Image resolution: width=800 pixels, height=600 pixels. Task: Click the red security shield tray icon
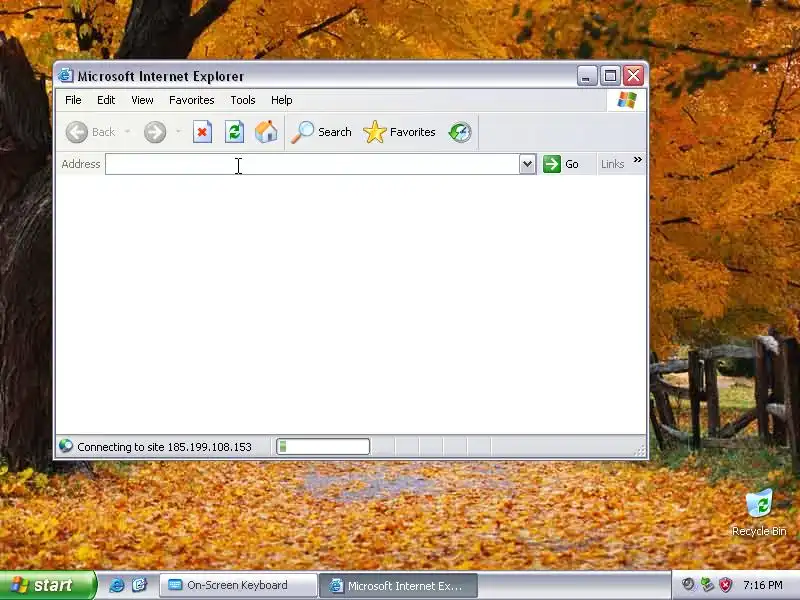[725, 585]
